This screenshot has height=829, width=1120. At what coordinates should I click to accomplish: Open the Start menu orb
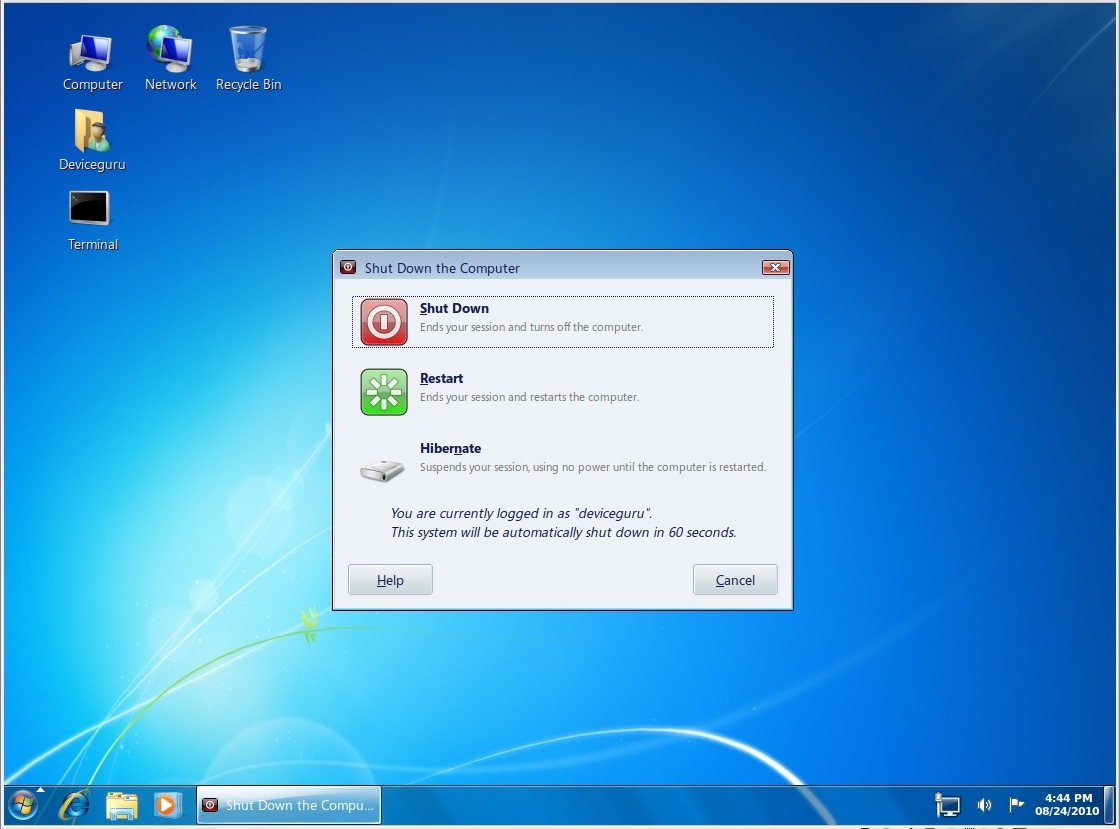(x=22, y=805)
